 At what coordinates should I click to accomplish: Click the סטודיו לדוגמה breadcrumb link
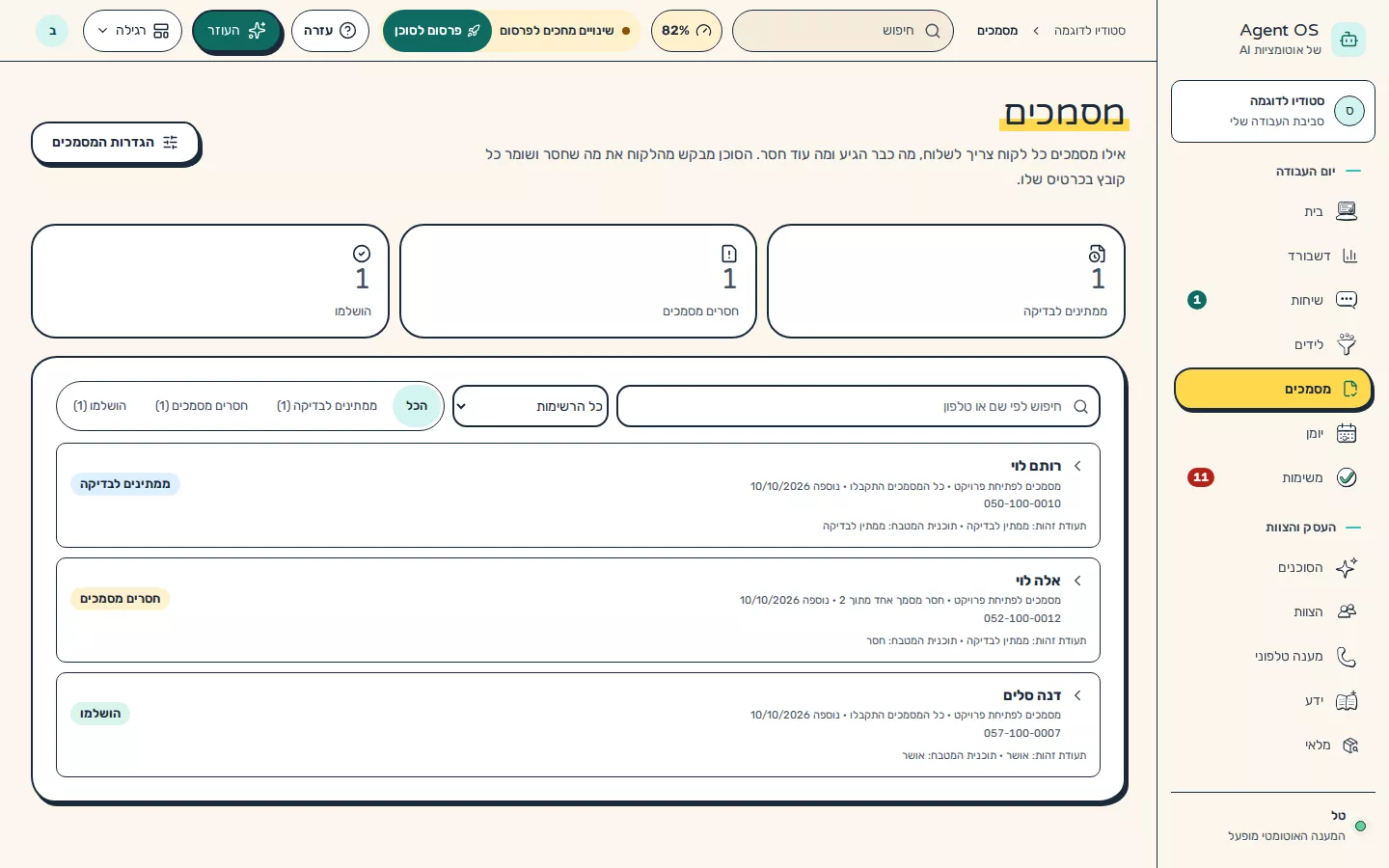[x=1090, y=31]
